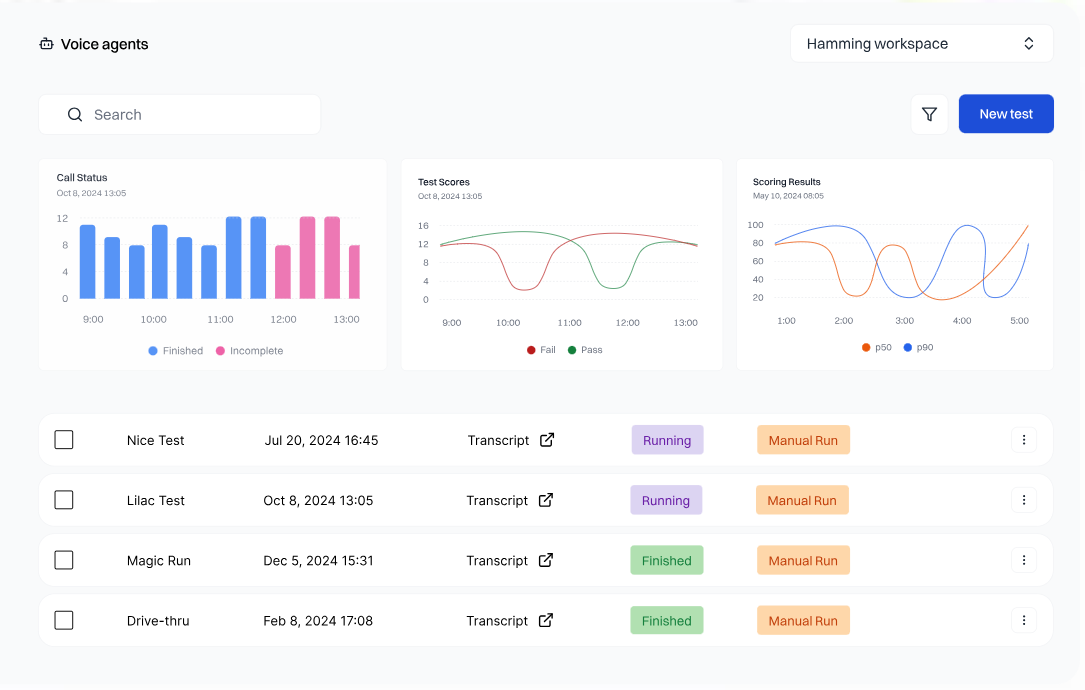Toggle the Incomplete legend swatch in Call Status

[x=221, y=351]
